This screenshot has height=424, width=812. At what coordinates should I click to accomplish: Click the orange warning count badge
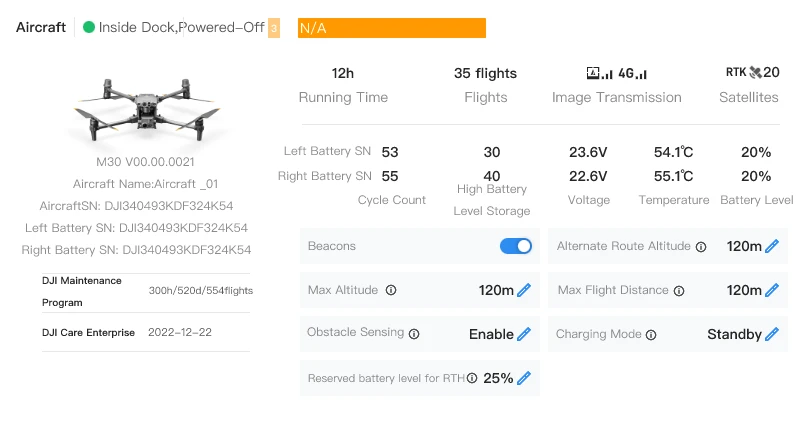[274, 28]
